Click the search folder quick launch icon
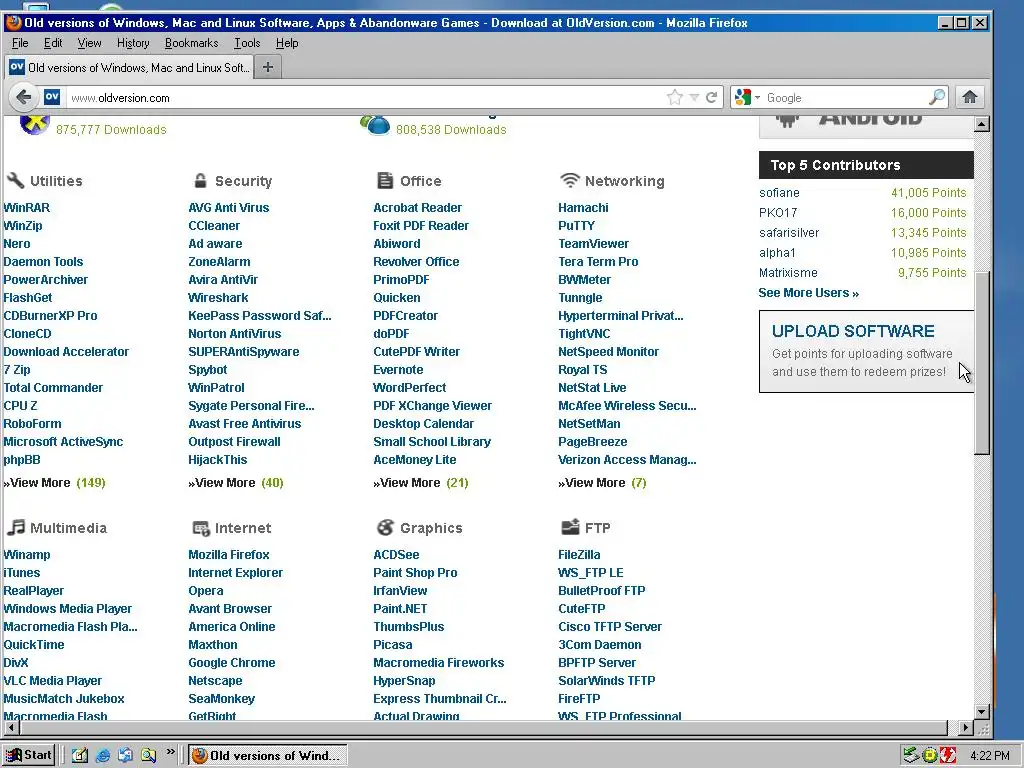 click(148, 756)
